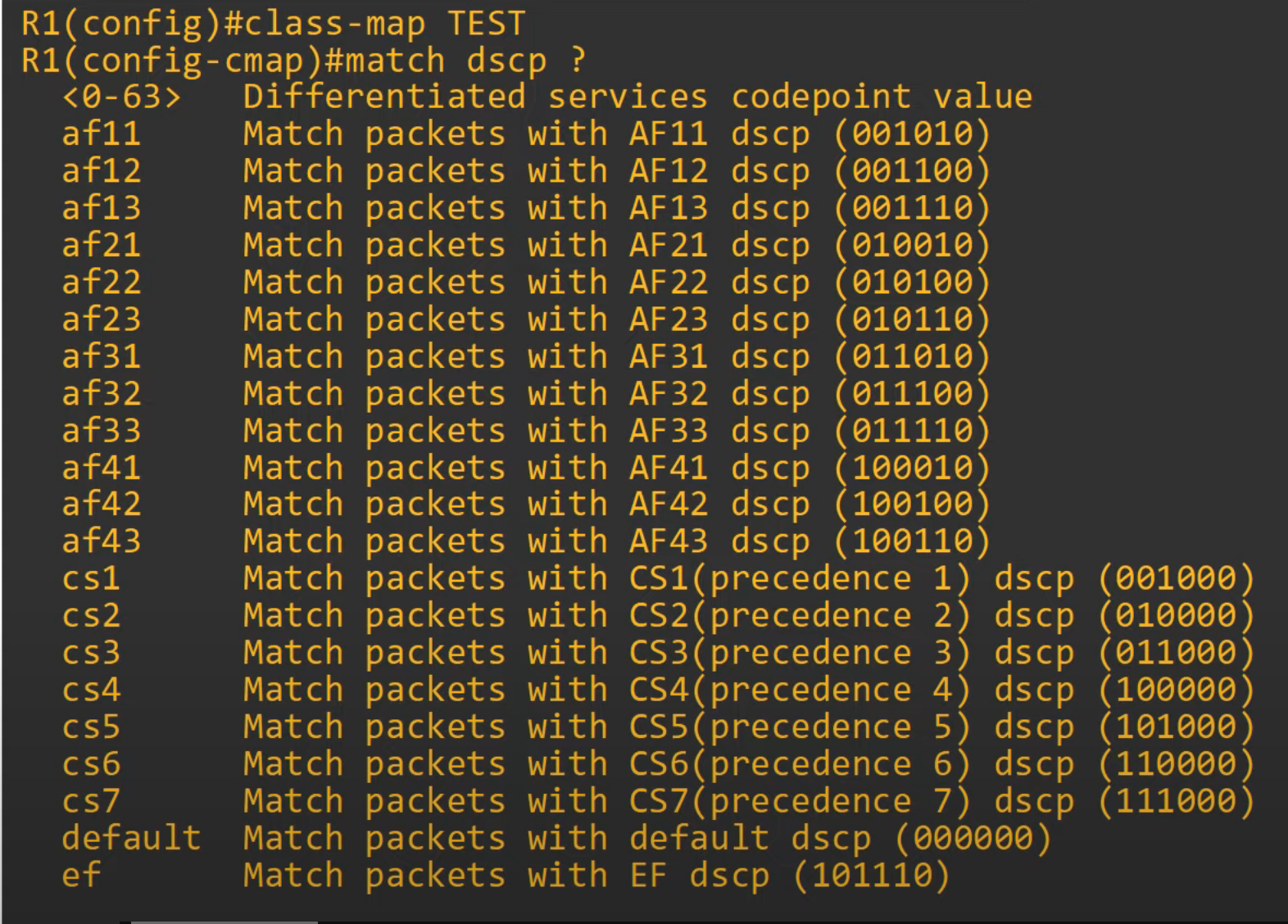
Task: Select the af31 keyword text
Action: coord(101,356)
